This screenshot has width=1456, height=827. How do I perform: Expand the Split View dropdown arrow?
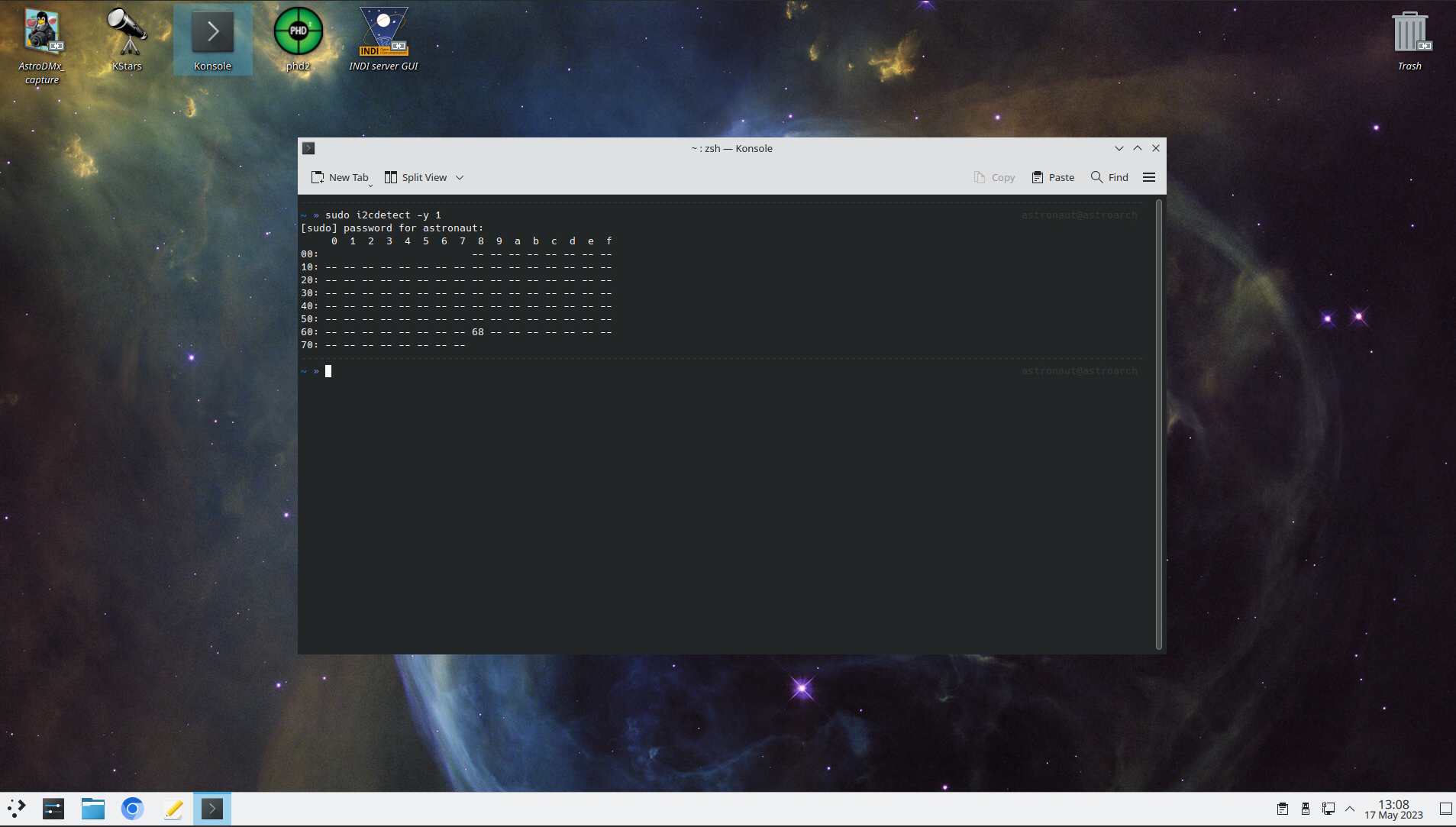[460, 177]
